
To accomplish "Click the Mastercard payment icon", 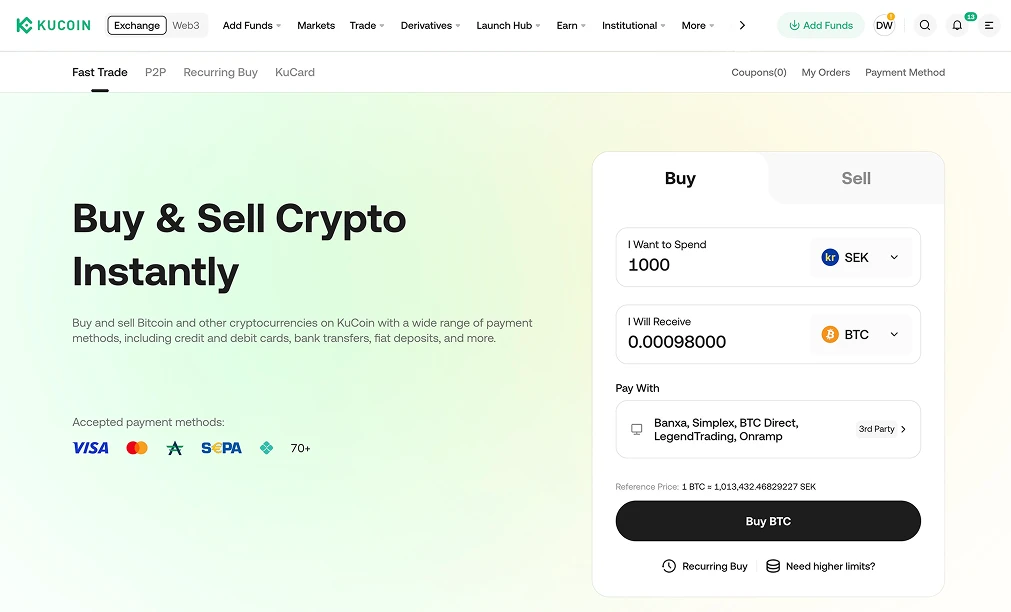I will pyautogui.click(x=136, y=447).
